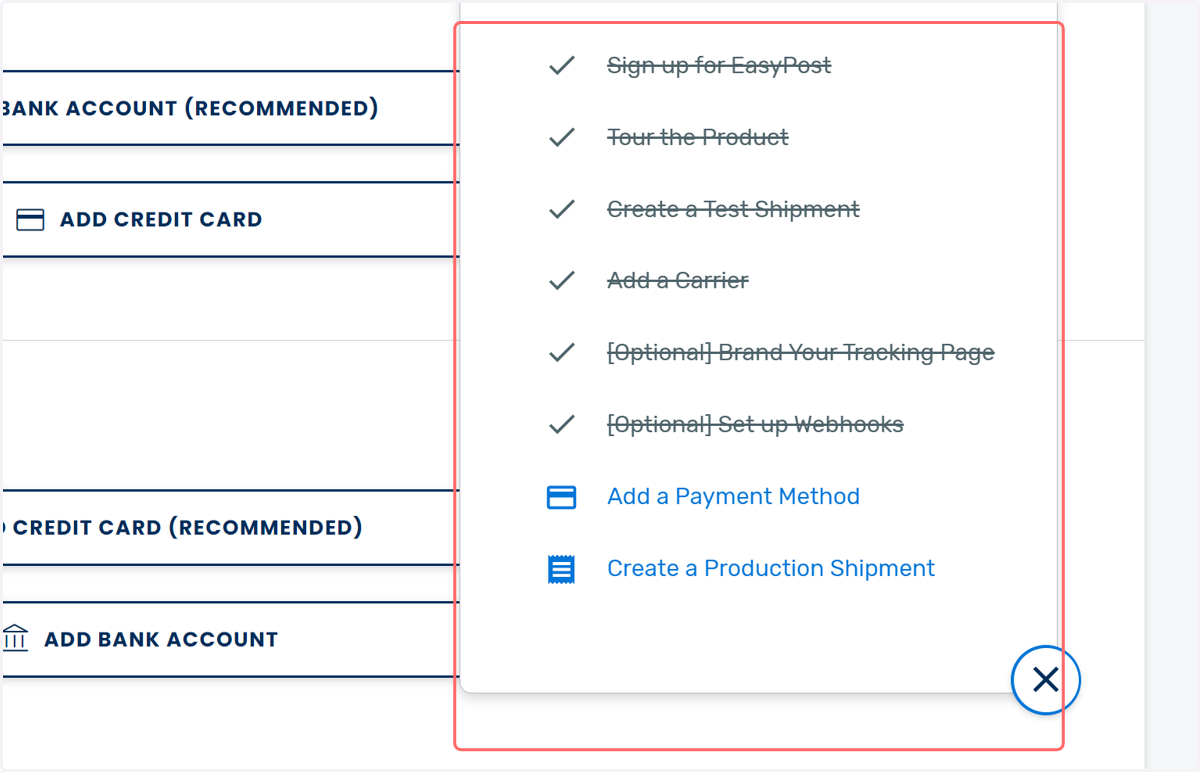
Task: Close the onboarding checklist with the X button
Action: 1046,681
